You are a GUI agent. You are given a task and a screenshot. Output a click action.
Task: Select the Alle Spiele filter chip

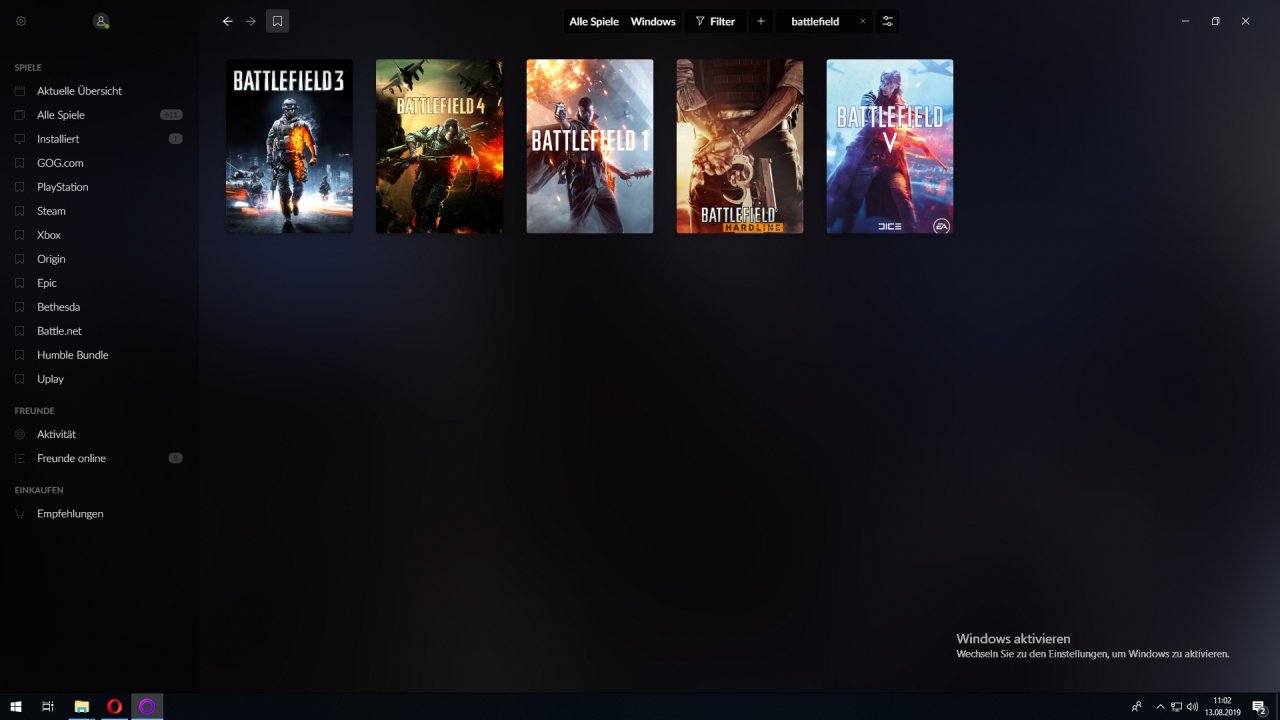click(594, 21)
